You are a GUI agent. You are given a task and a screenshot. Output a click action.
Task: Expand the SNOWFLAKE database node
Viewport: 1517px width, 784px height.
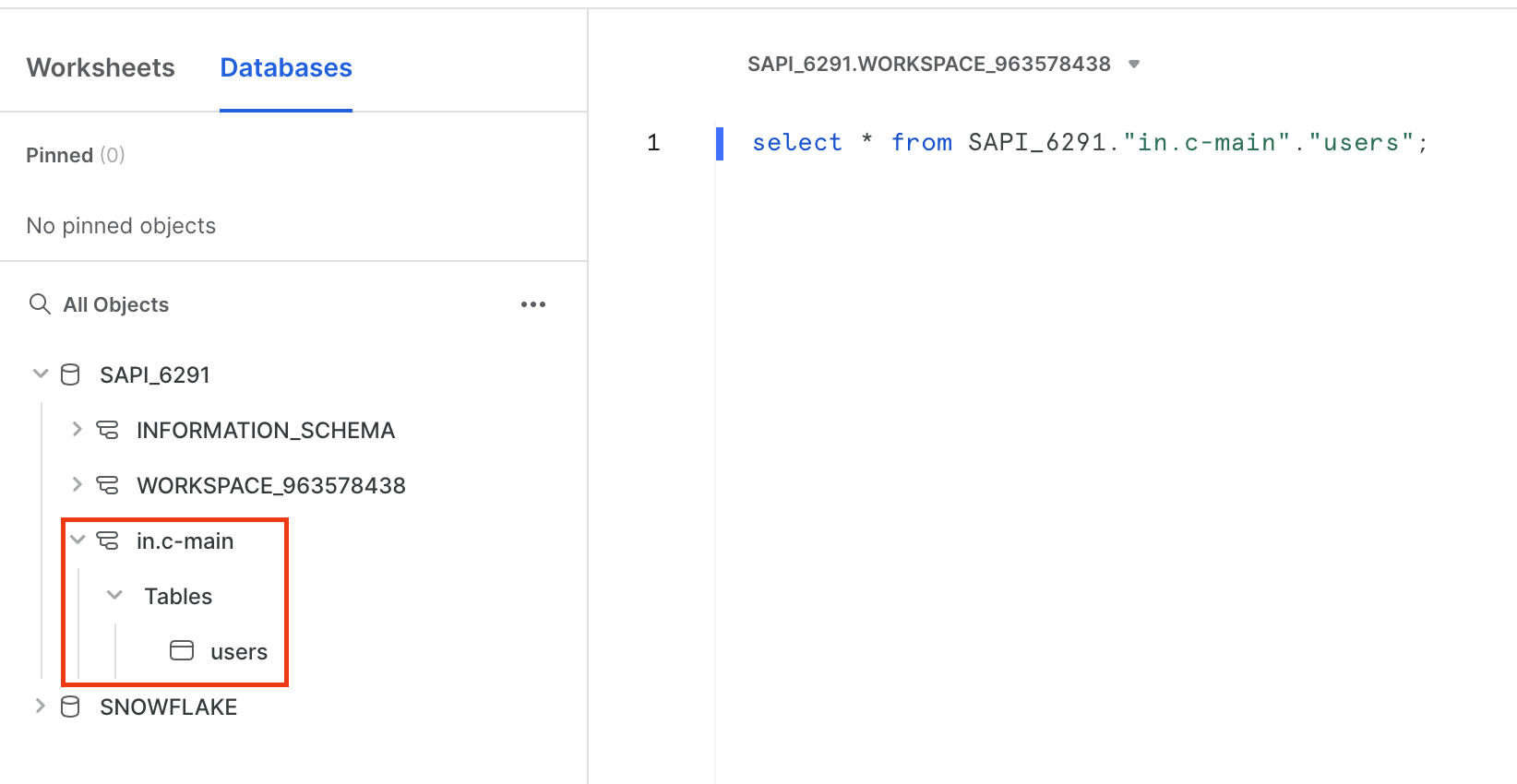pyautogui.click(x=40, y=706)
